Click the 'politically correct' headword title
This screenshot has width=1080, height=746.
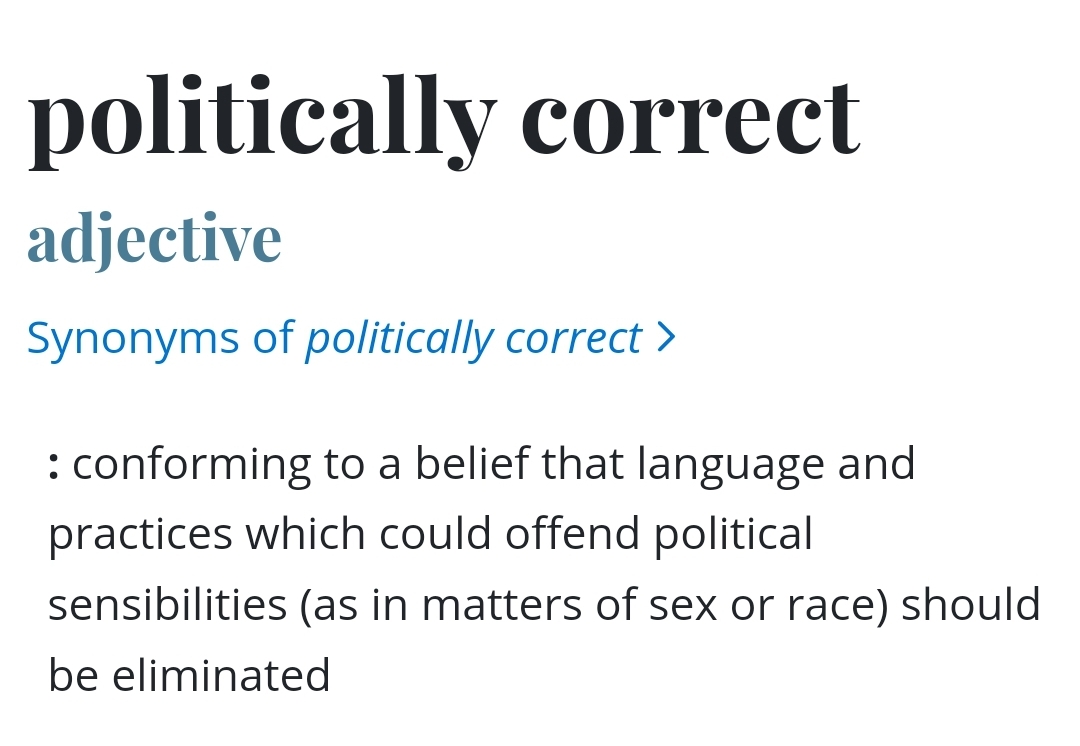[x=444, y=121]
